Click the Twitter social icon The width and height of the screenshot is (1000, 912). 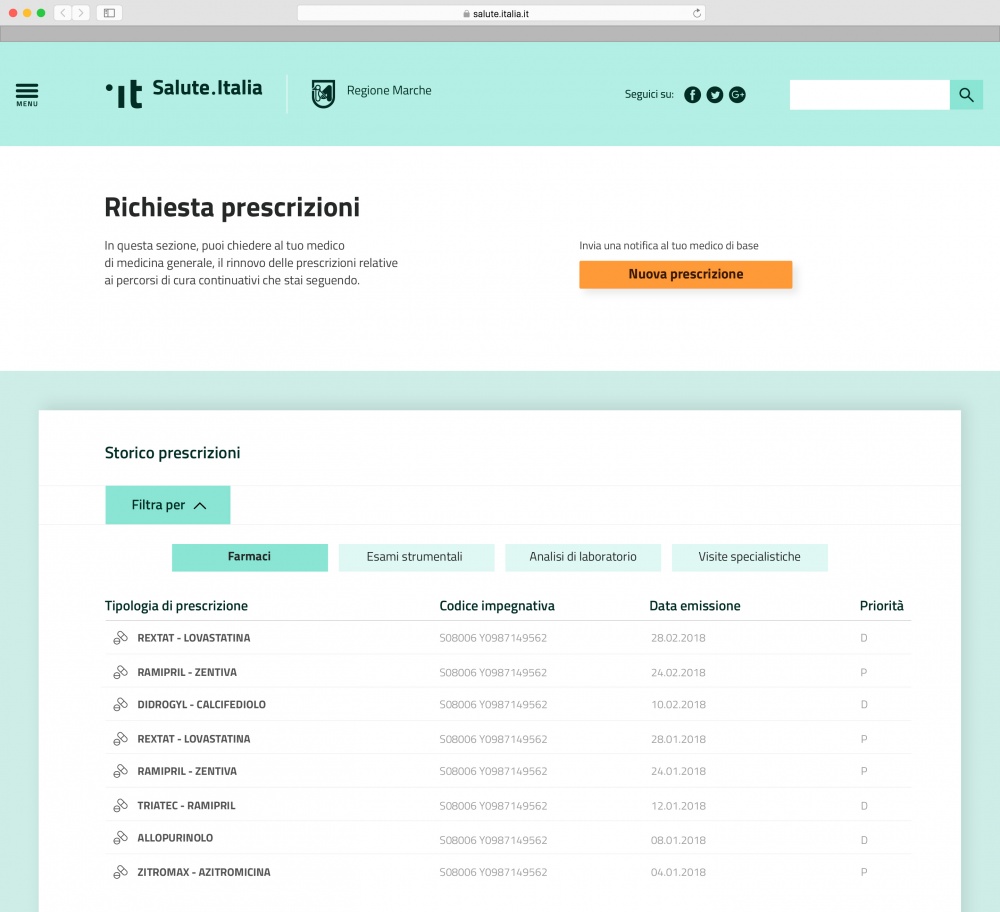(x=715, y=95)
